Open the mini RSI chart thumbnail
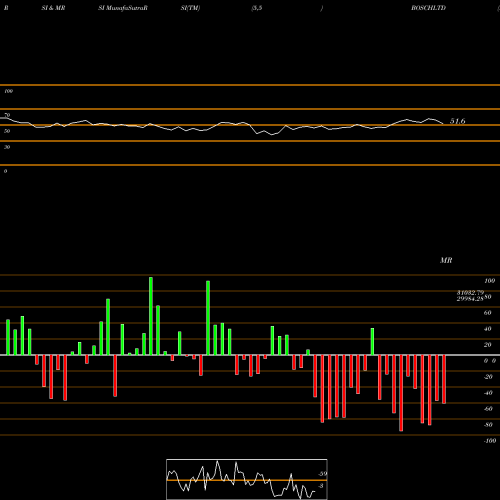 247,479
